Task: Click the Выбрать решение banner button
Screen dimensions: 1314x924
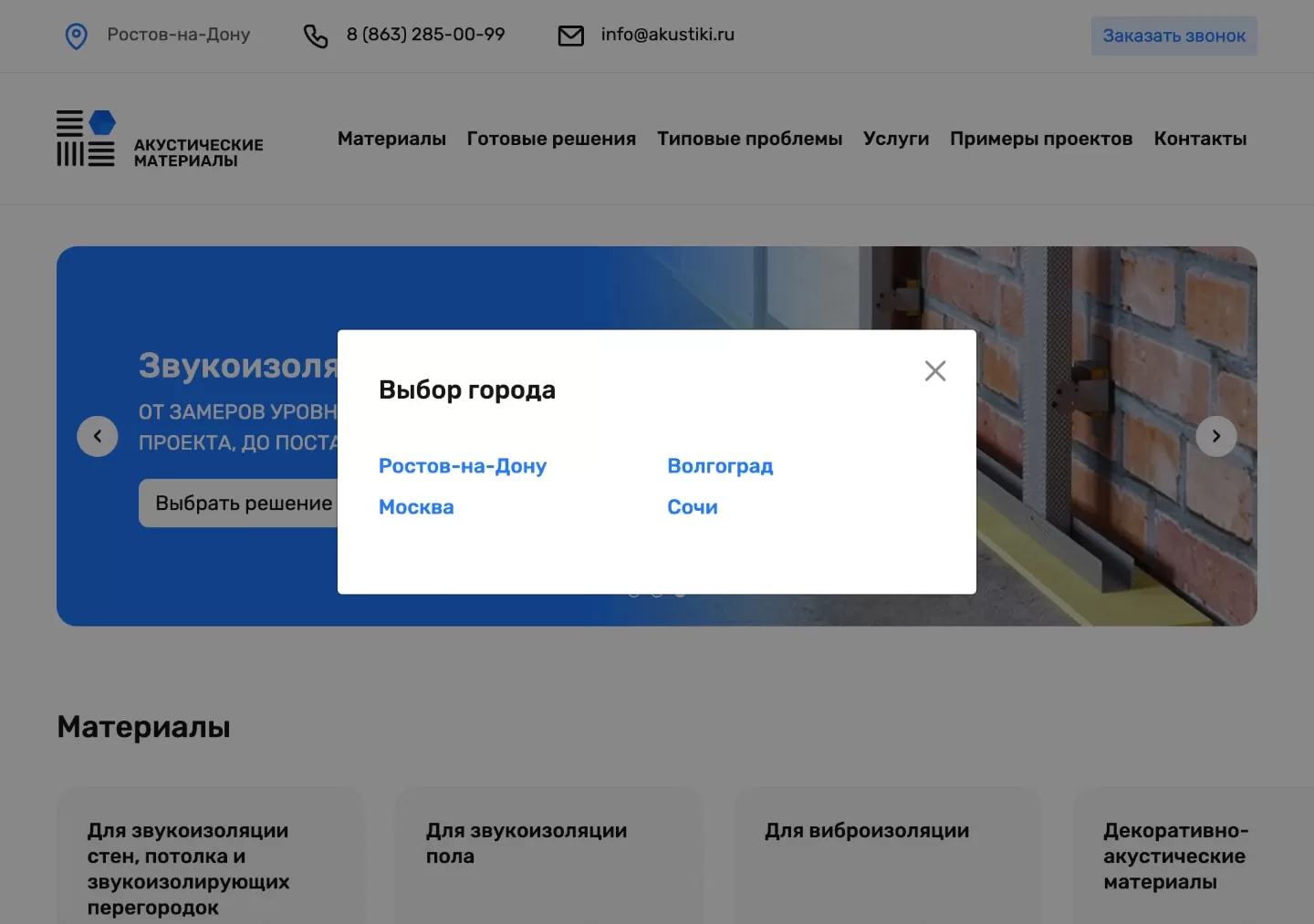Action: [239, 503]
